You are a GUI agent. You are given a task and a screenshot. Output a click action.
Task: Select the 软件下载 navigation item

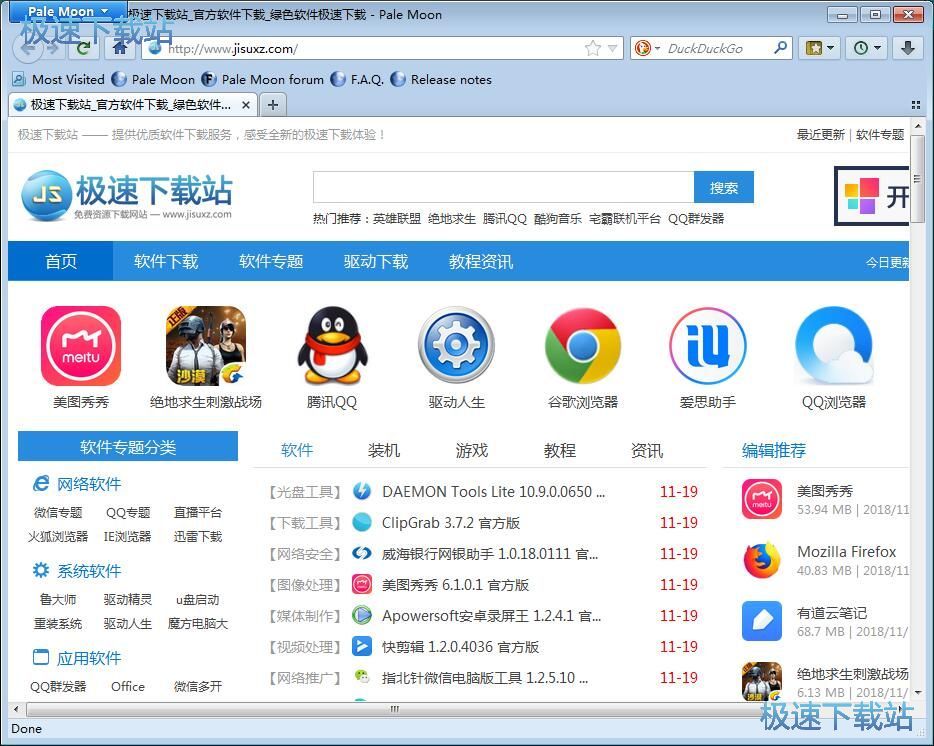coord(166,261)
